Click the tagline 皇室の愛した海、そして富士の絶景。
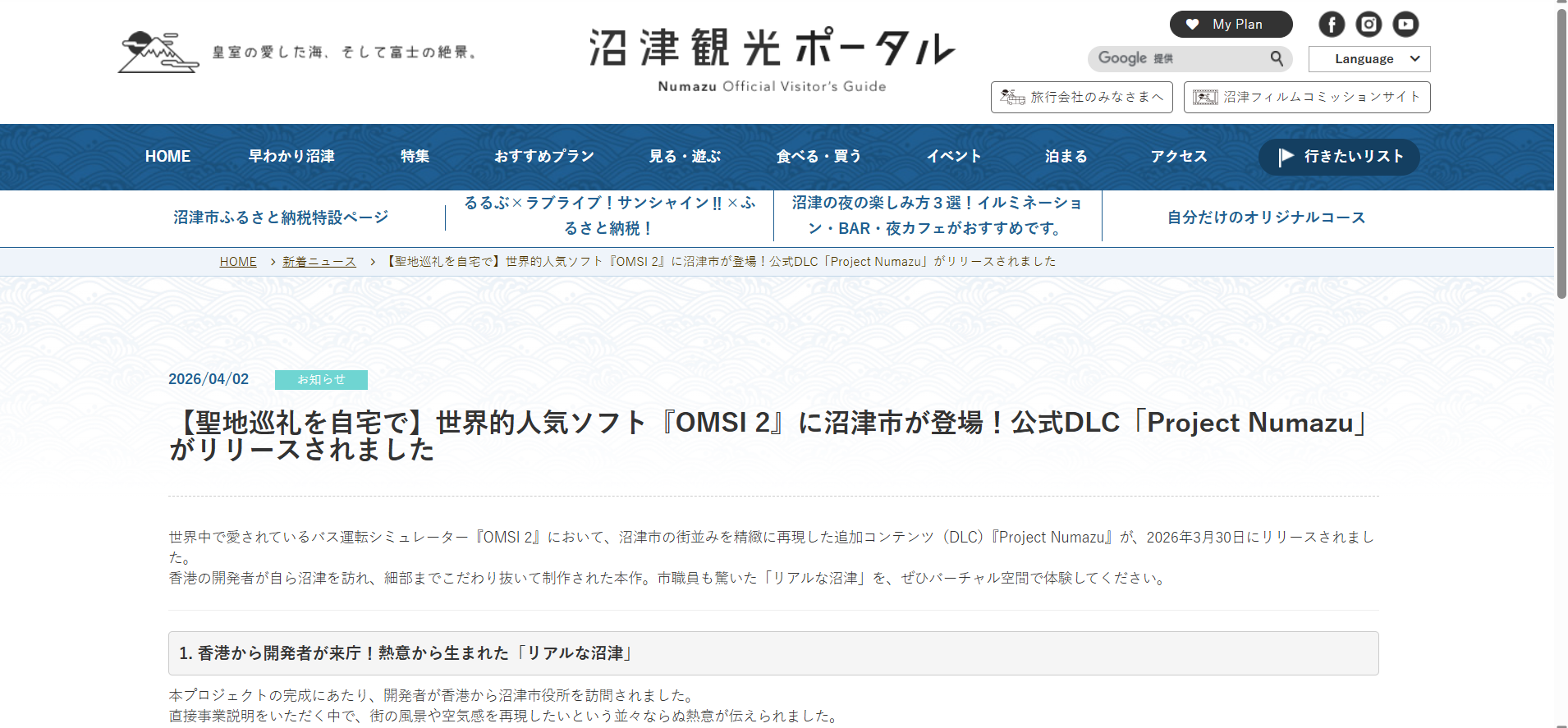 pyautogui.click(x=345, y=53)
